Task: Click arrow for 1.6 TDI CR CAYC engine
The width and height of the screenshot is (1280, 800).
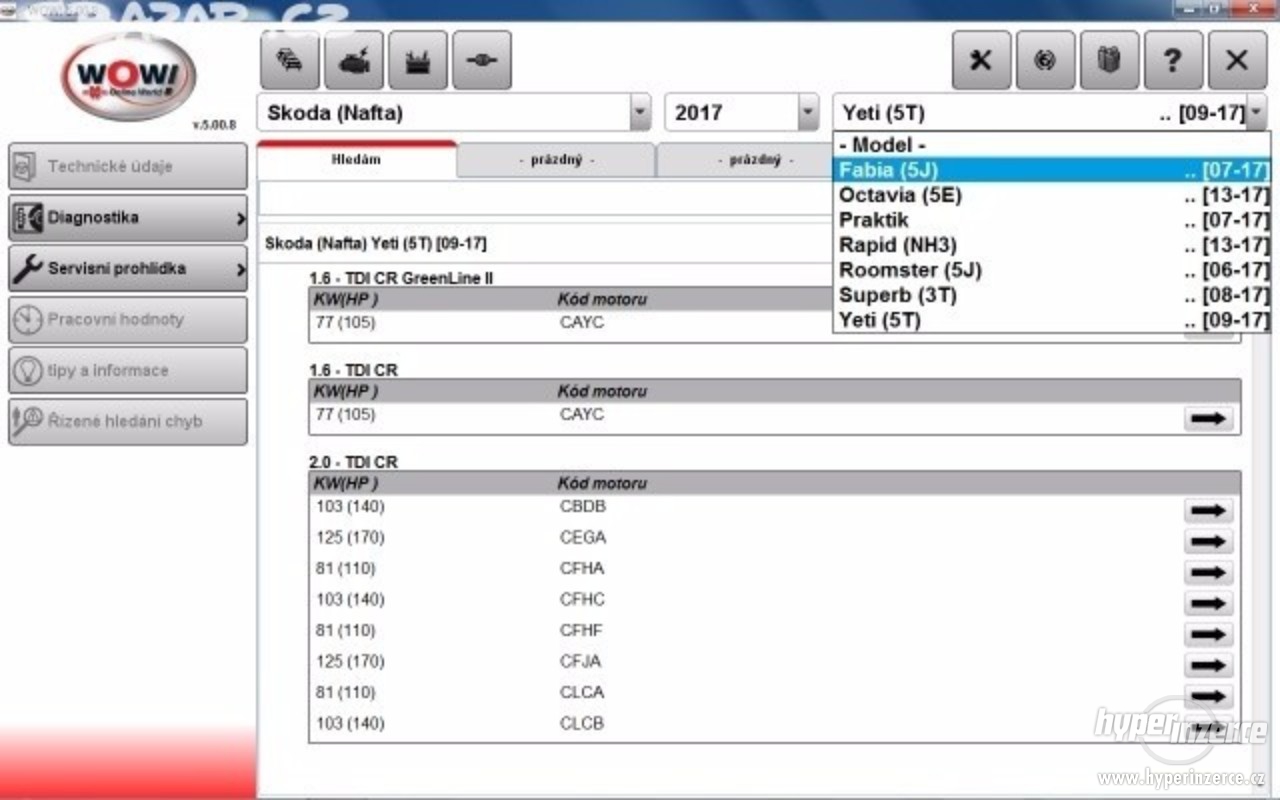Action: tap(1208, 418)
